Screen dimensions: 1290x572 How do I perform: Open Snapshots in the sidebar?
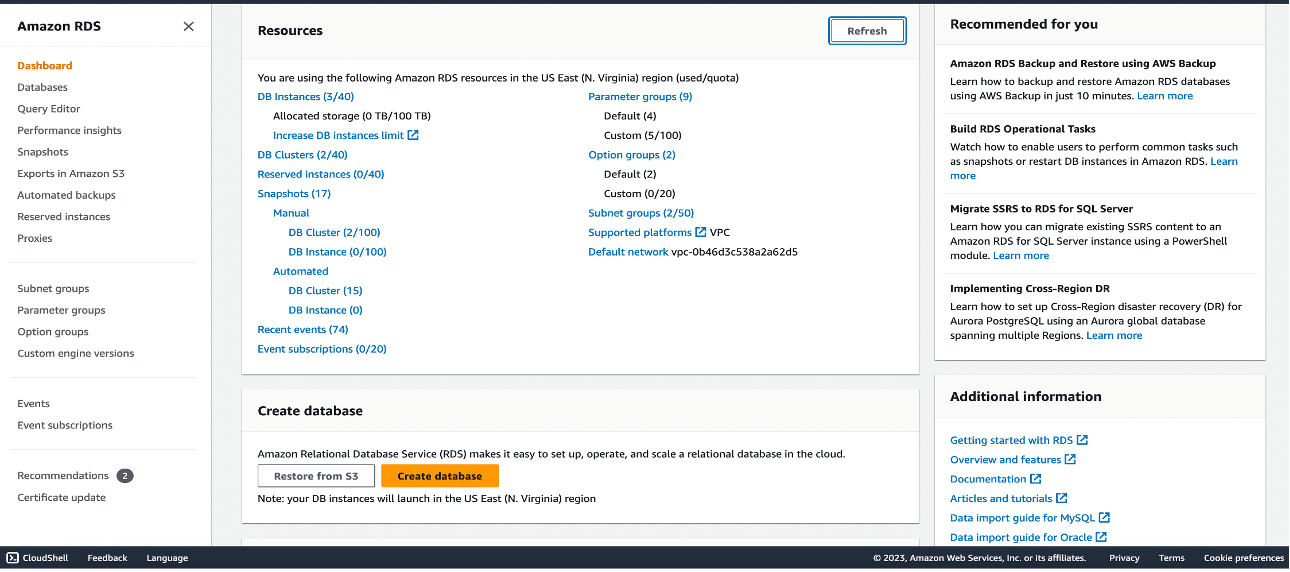(43, 152)
